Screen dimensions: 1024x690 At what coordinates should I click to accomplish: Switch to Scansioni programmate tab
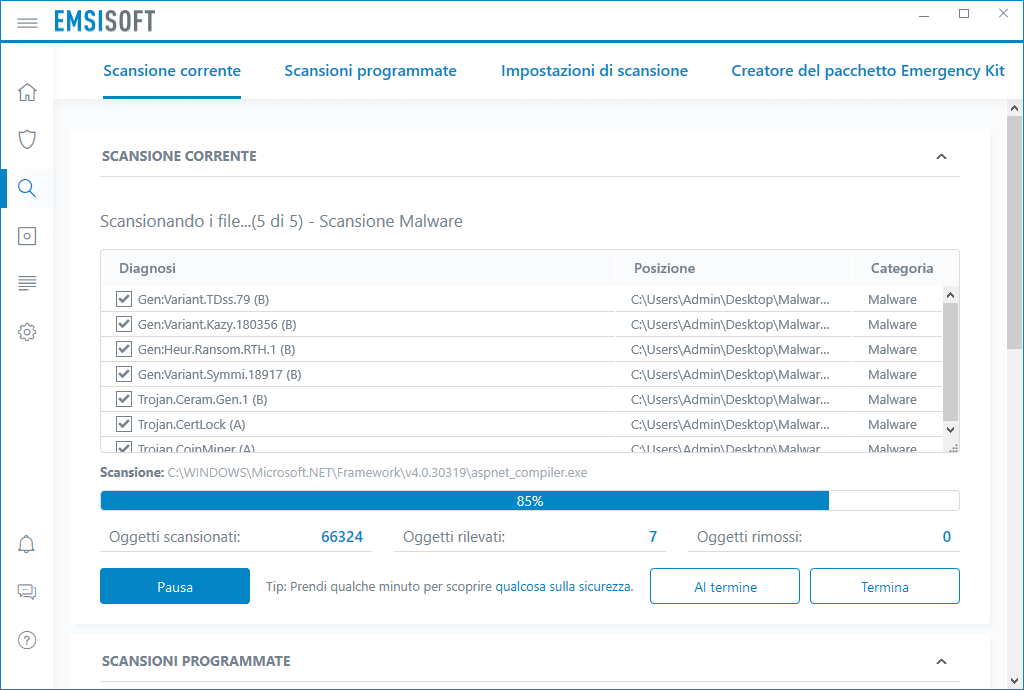pos(370,71)
